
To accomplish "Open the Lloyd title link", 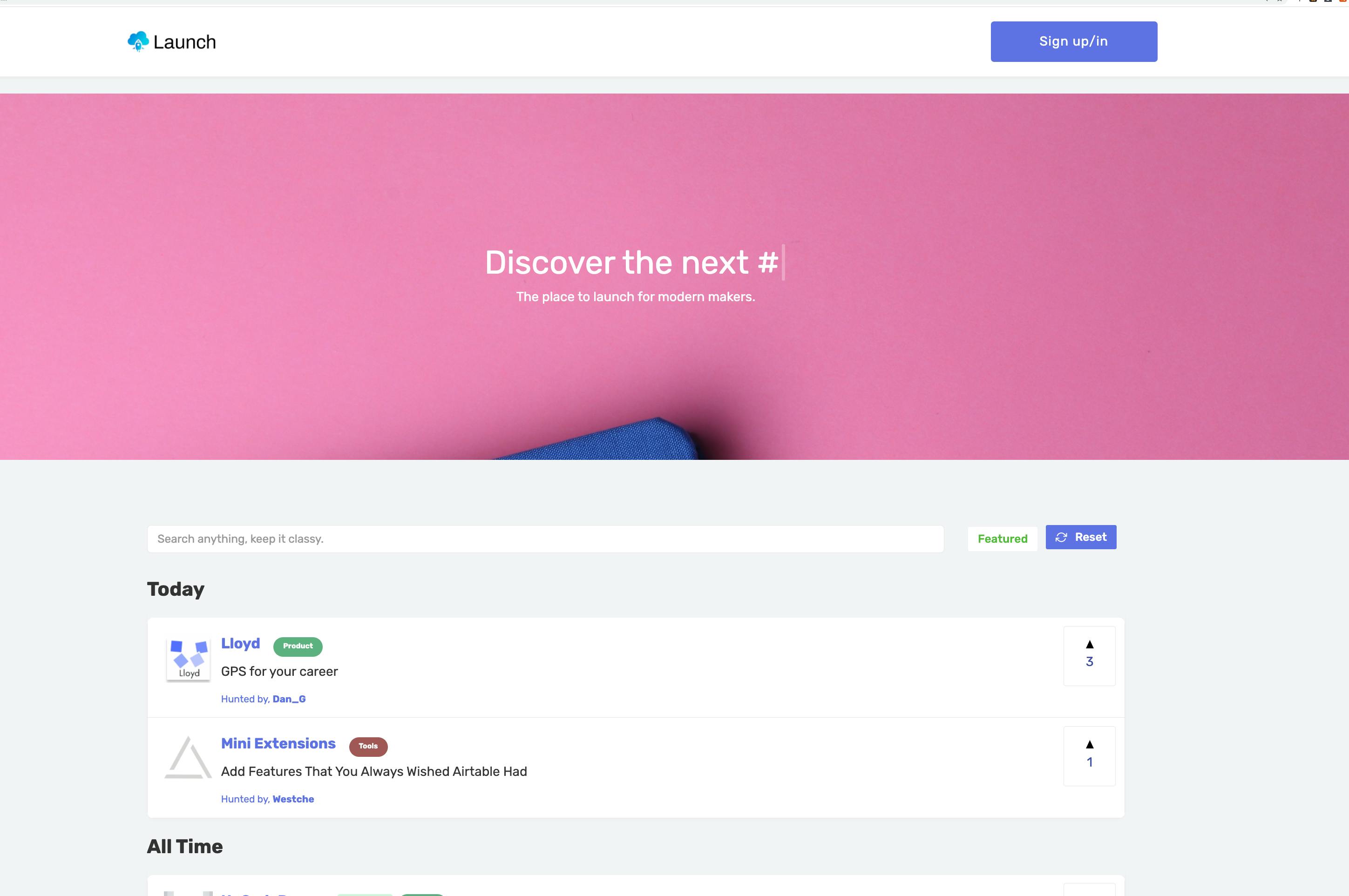I will pyautogui.click(x=241, y=643).
